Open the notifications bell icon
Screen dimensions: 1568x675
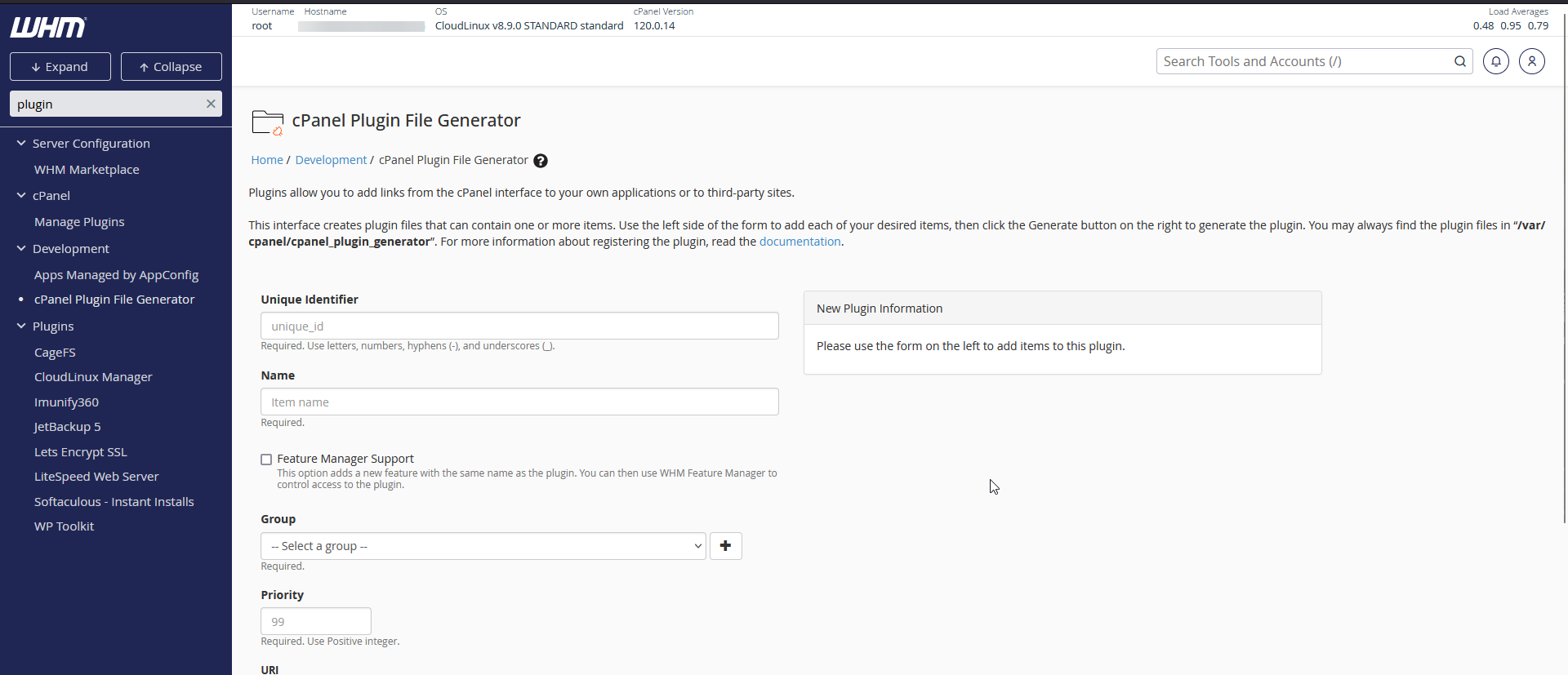[x=1496, y=61]
